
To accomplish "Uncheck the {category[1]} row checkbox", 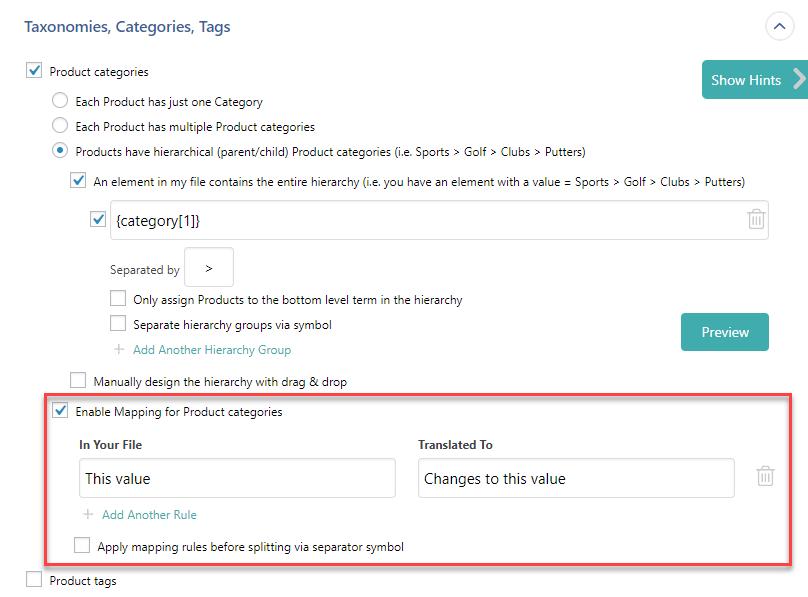I will [x=98, y=219].
